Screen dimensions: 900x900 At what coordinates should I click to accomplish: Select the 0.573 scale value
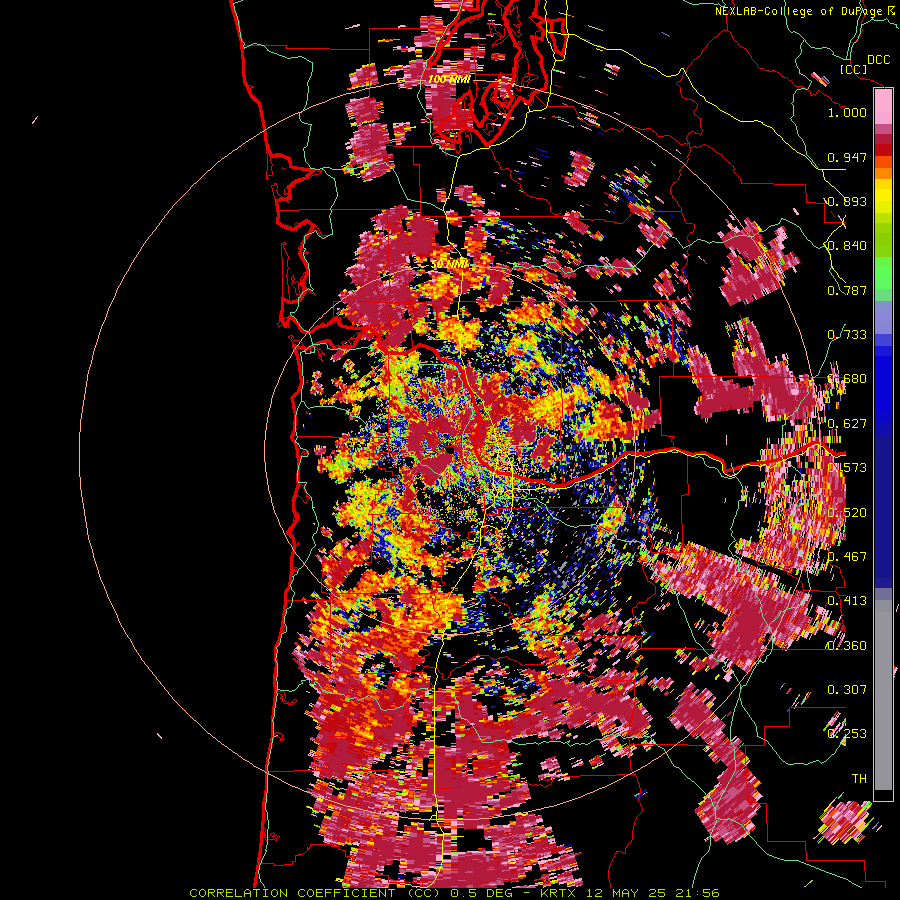click(x=847, y=468)
